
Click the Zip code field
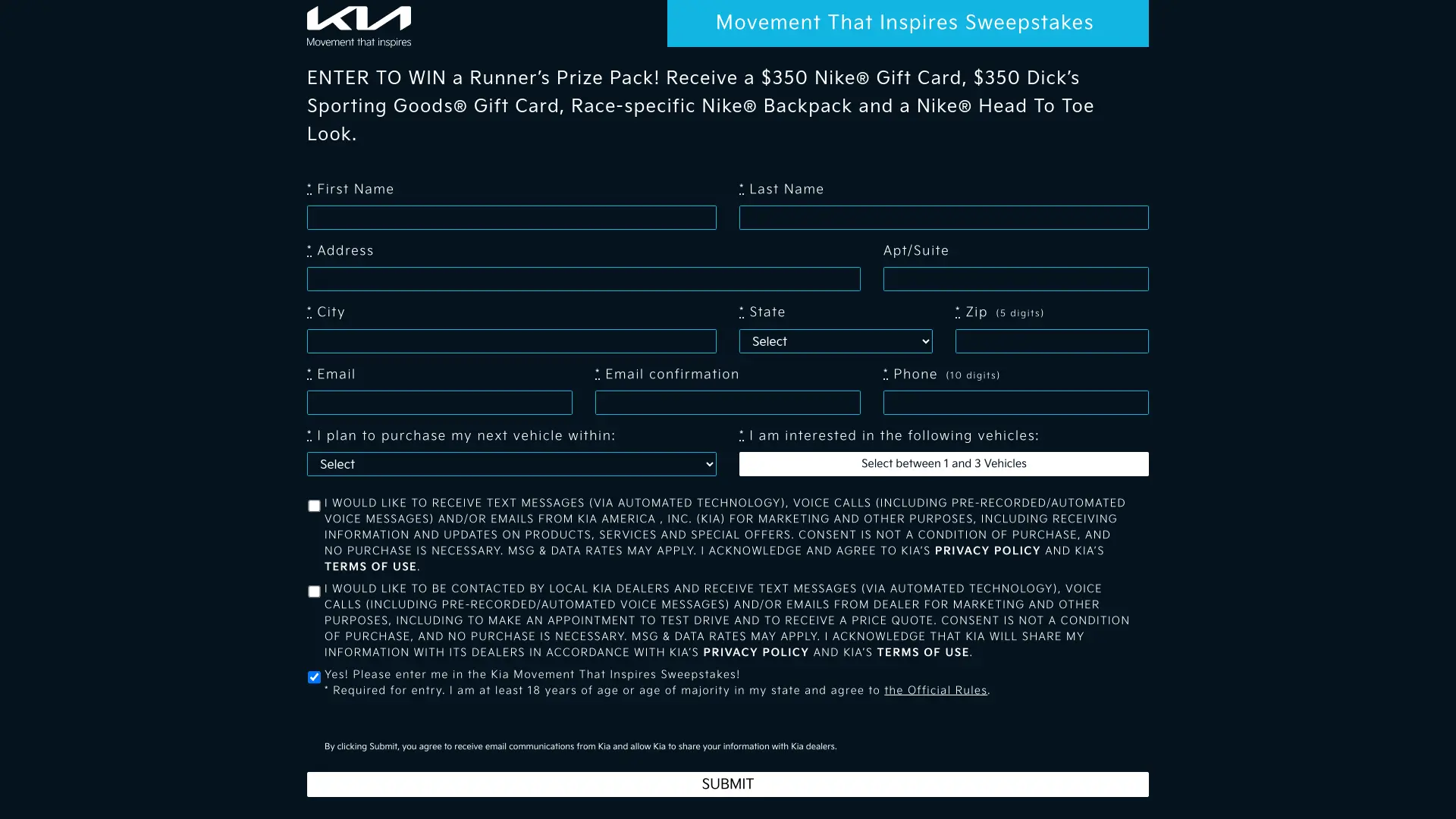[x=1052, y=341]
